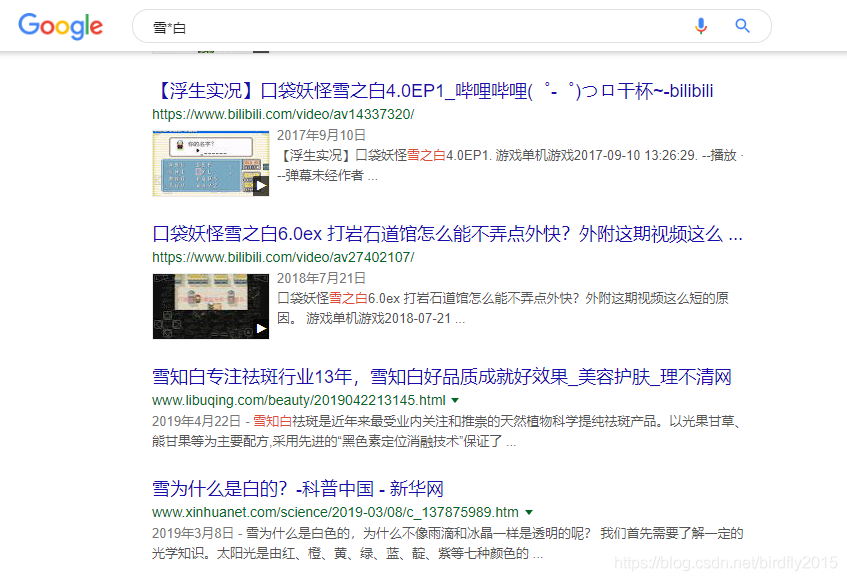Image resolution: width=847 pixels, height=581 pixels.
Task: Open the 雪之白6.0ex video thumbnail
Action: 211,306
